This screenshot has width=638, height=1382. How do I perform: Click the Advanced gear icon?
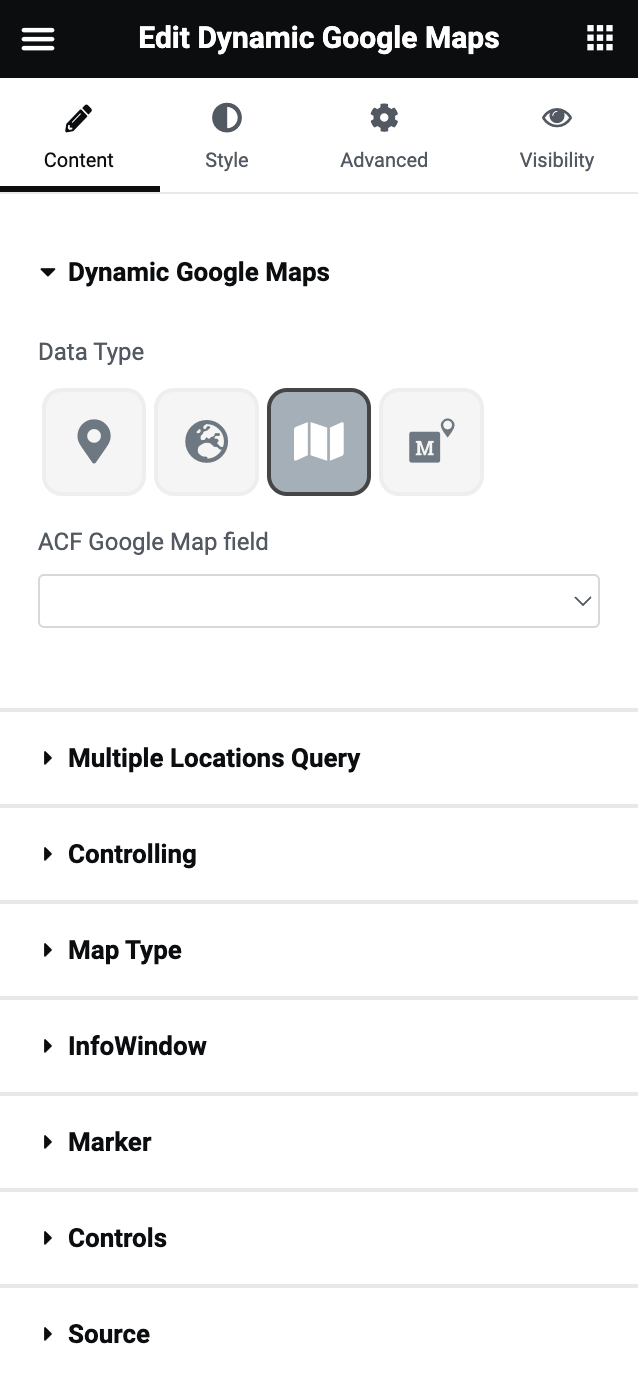click(384, 117)
